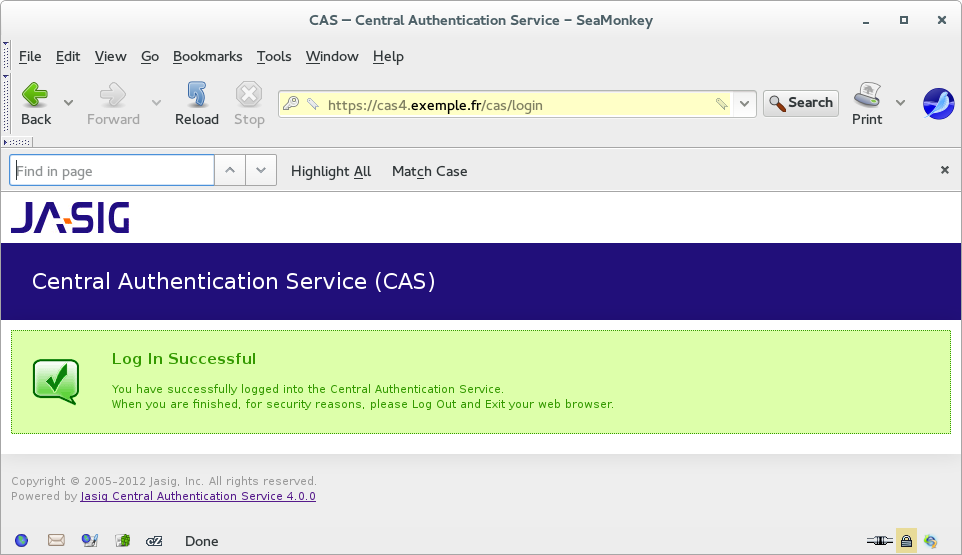Expand the Print button dropdown arrow

(x=900, y=103)
